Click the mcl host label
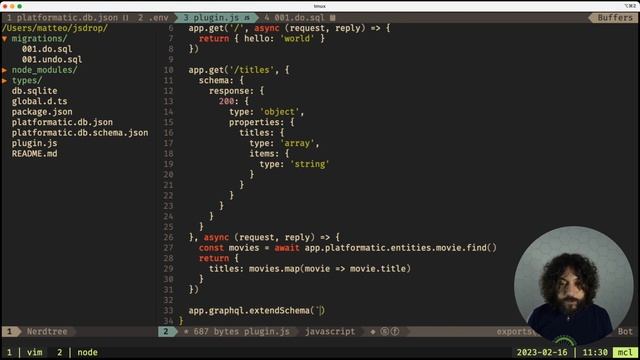Image resolution: width=640 pixels, height=360 pixels. 625,352
